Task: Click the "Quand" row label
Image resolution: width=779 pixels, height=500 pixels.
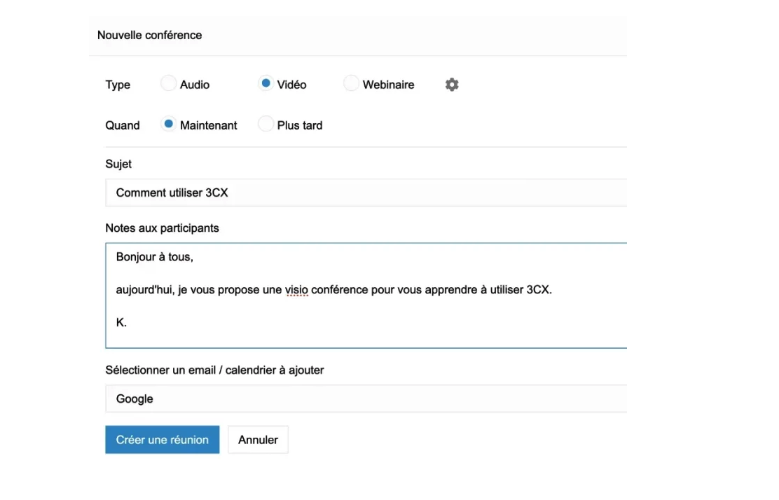Action: coord(122,126)
